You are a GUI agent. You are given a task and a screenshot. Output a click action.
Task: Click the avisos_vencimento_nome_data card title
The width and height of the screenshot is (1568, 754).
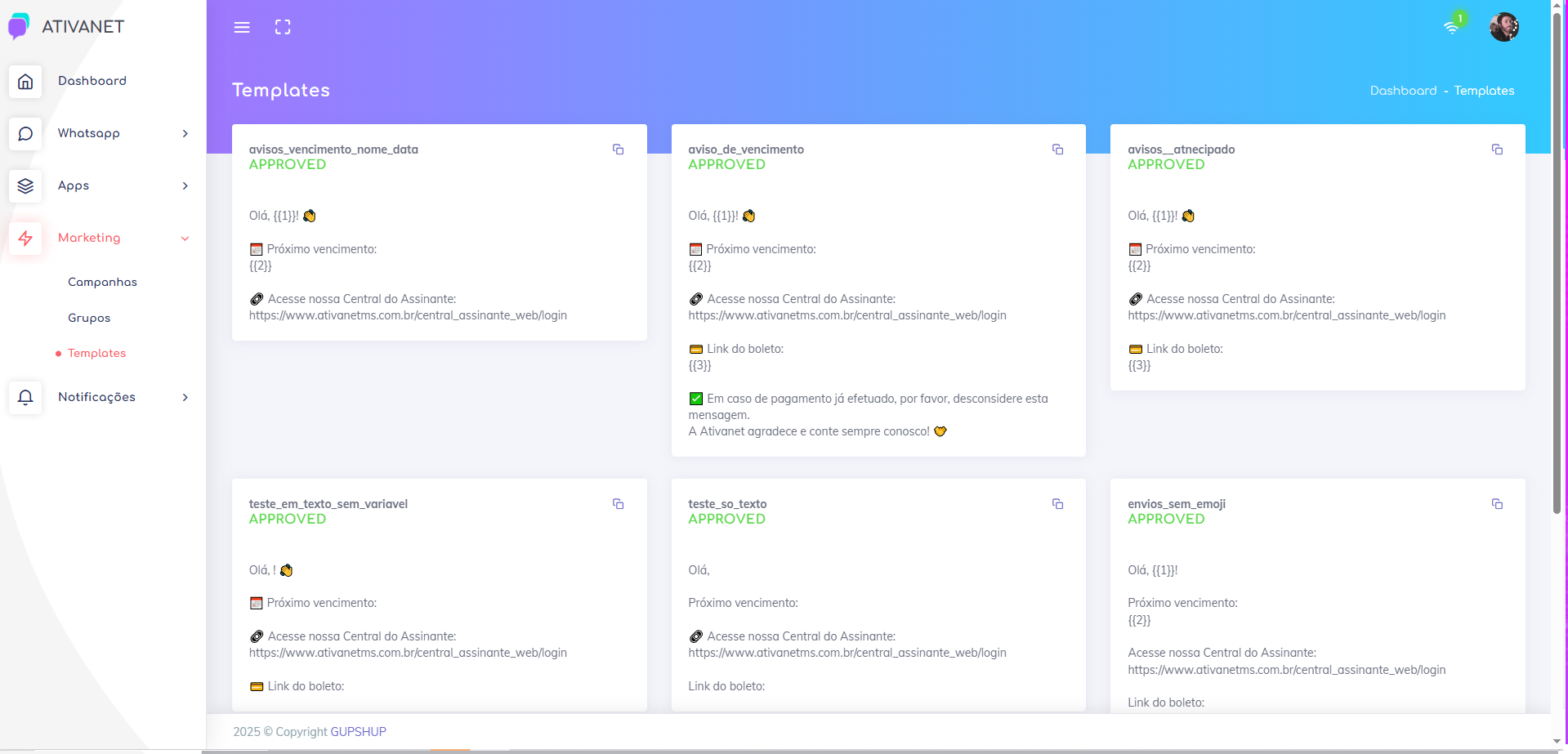(x=333, y=149)
